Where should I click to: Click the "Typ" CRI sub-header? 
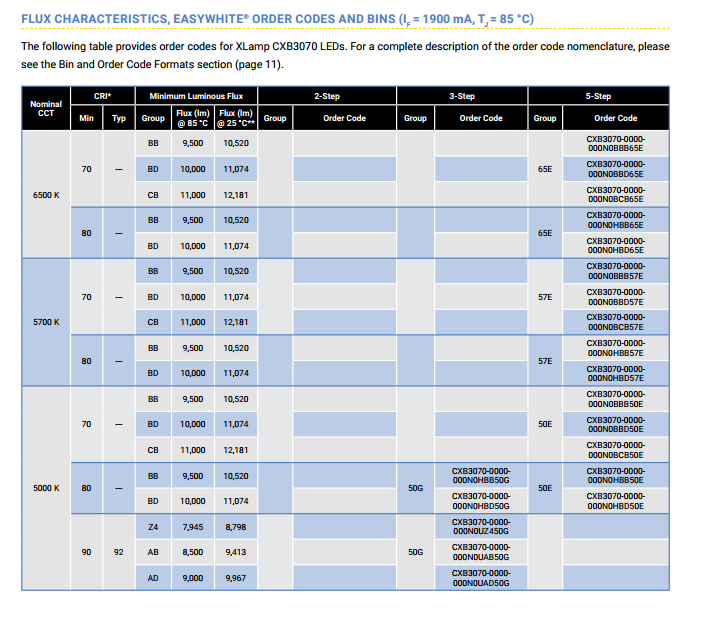pyautogui.click(x=119, y=118)
